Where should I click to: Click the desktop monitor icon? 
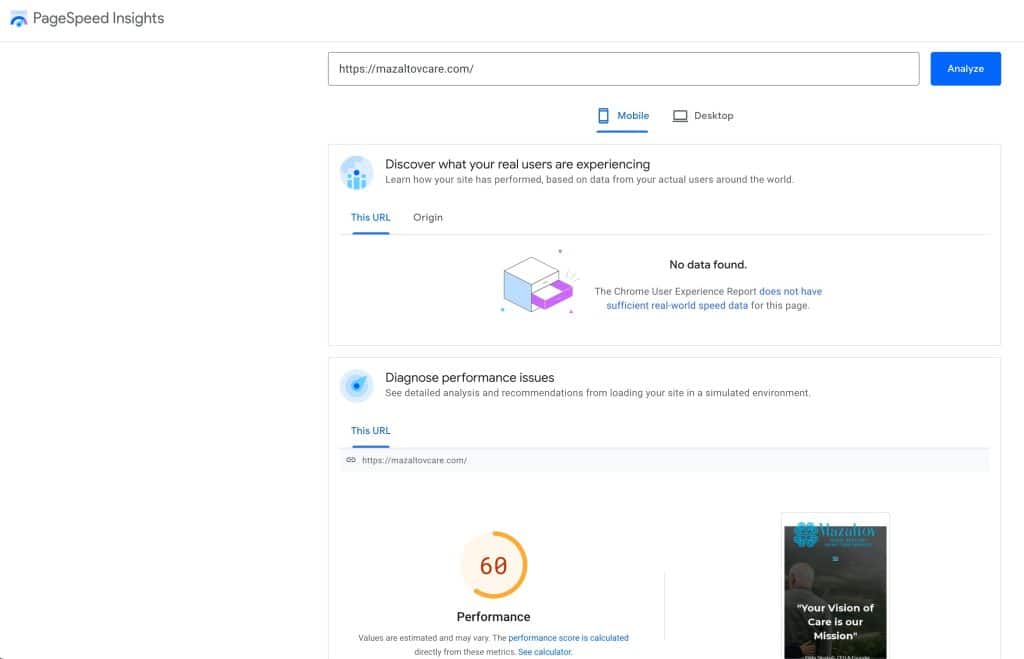click(x=680, y=116)
